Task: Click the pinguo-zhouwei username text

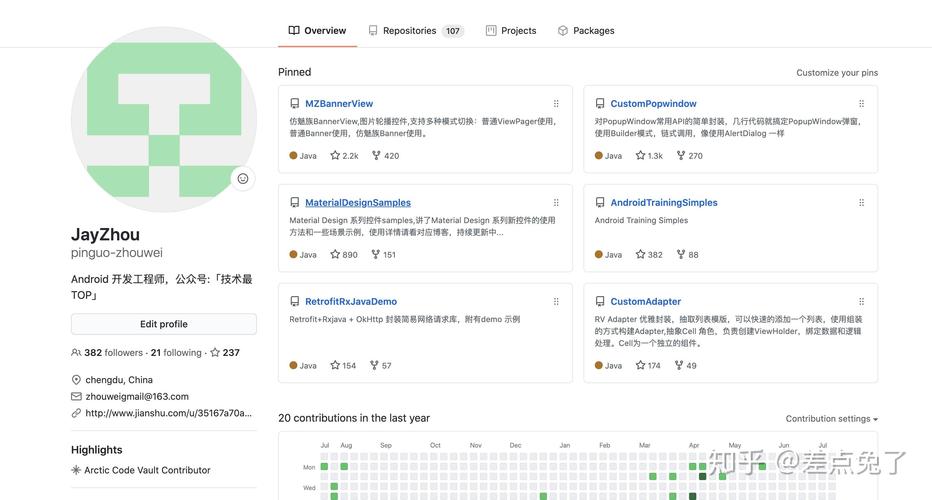Action: 117,253
